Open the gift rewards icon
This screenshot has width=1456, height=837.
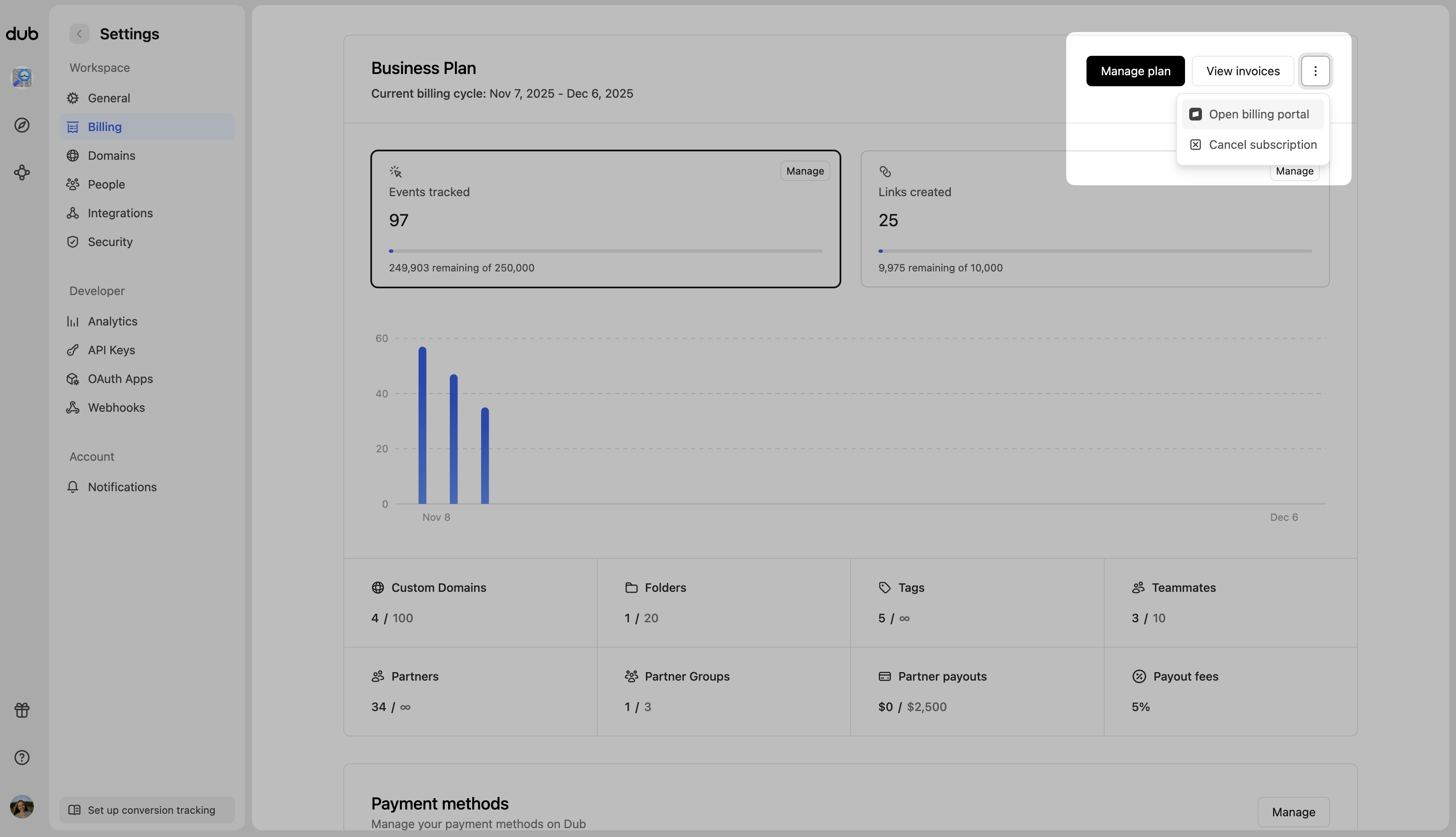pyautogui.click(x=21, y=710)
